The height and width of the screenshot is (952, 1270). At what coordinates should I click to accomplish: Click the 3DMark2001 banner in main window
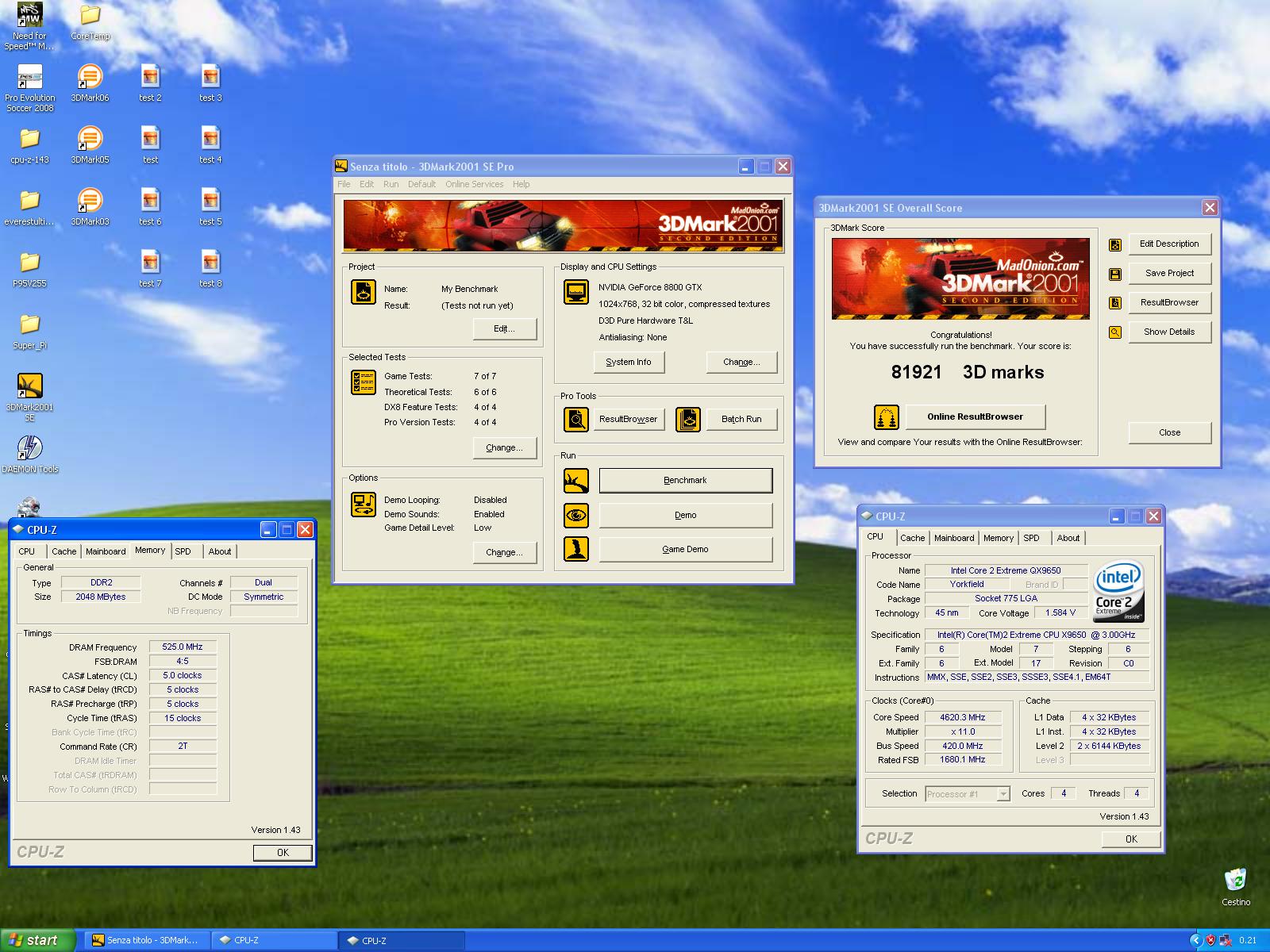564,226
